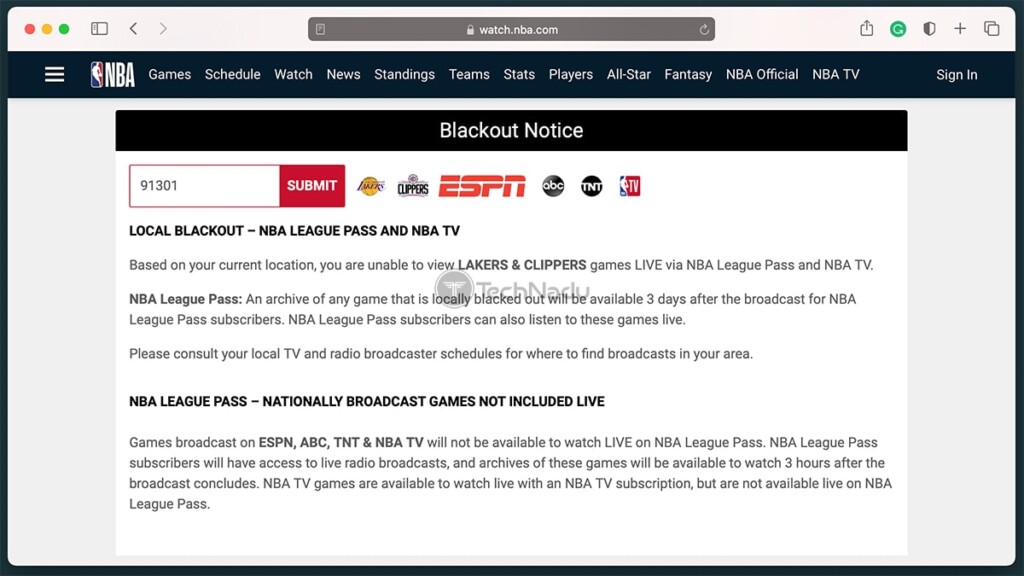Click the Lakers team logo
The height and width of the screenshot is (576, 1024).
371,186
